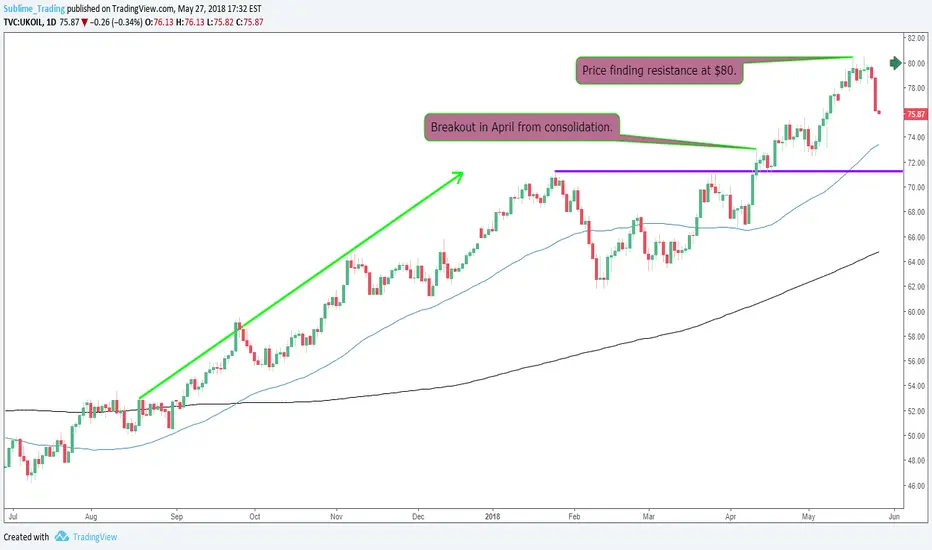Select the purple horizontal resistance line
The image size is (932, 550).
point(729,171)
